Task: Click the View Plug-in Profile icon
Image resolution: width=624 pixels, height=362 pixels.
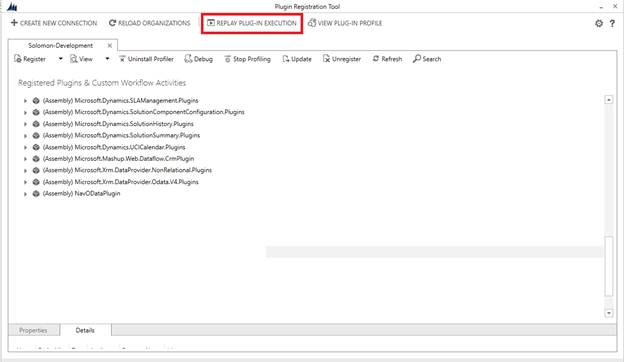Action: 312,23
